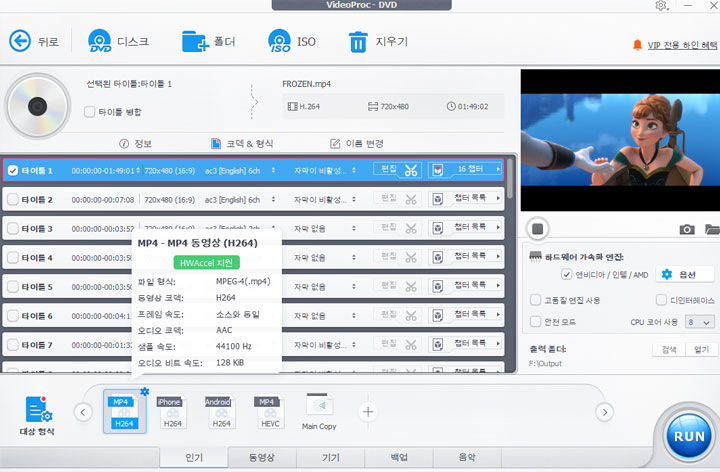The width and height of the screenshot is (720, 472).
Task: Click 열기 open output folder
Action: [701, 349]
